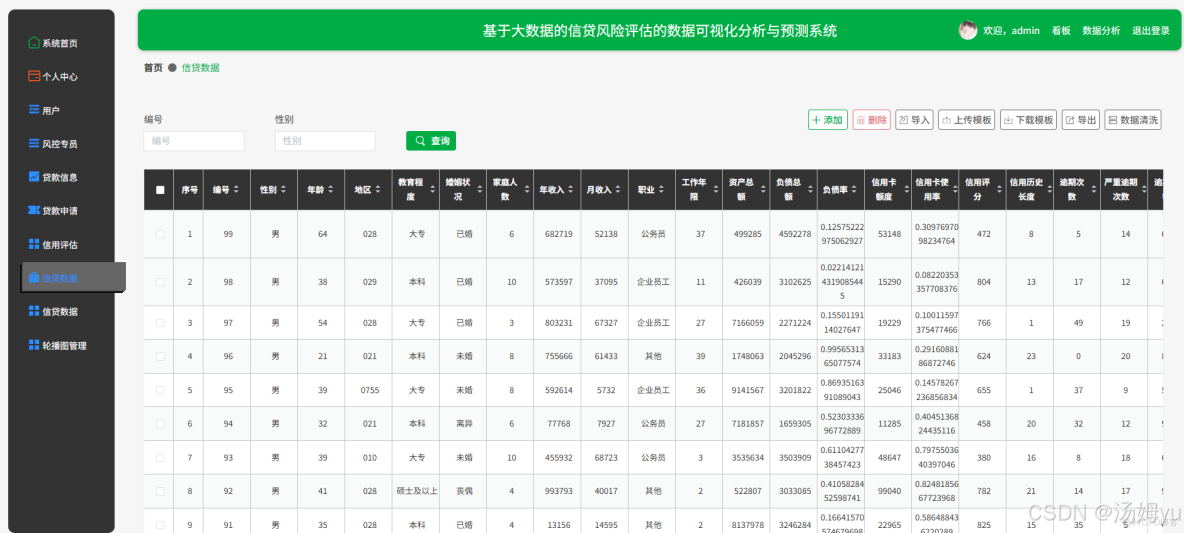Check the row with 编号 97
The image size is (1184, 533).
point(160,323)
